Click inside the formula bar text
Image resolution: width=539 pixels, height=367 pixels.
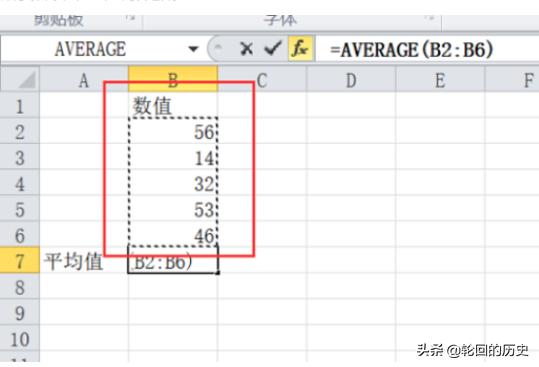(411, 49)
